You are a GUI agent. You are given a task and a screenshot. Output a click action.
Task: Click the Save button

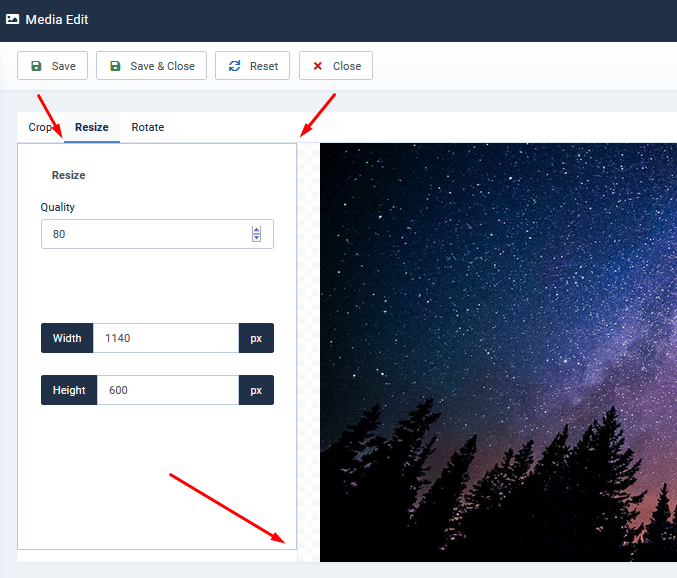pyautogui.click(x=52, y=66)
